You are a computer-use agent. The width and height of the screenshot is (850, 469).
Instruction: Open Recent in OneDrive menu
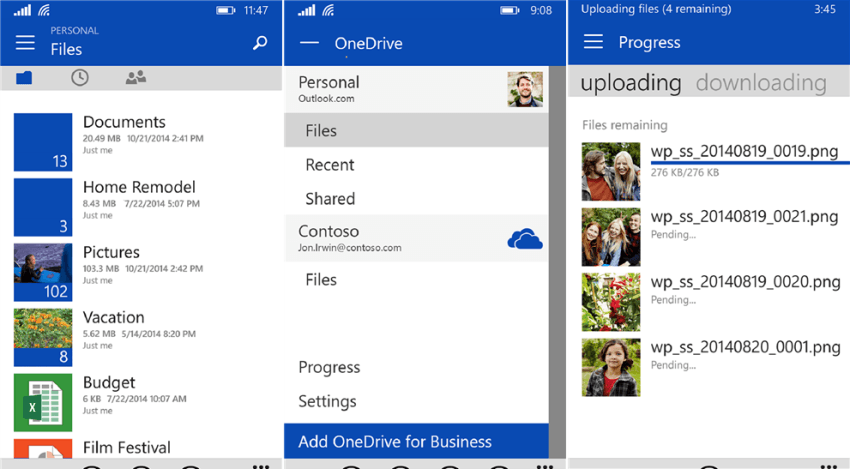tap(330, 165)
